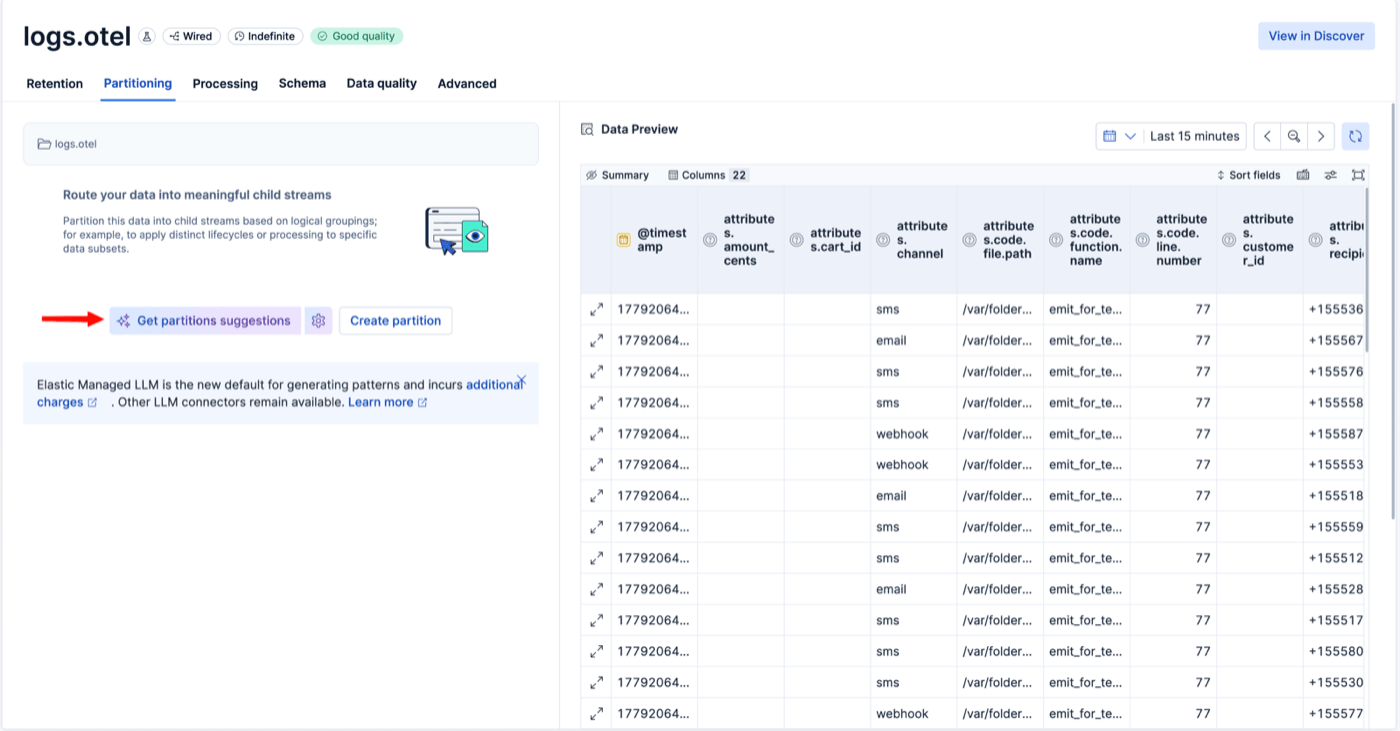The height and width of the screenshot is (731, 1400).
Task: Expand the row with recipient +155528
Action: 596,589
